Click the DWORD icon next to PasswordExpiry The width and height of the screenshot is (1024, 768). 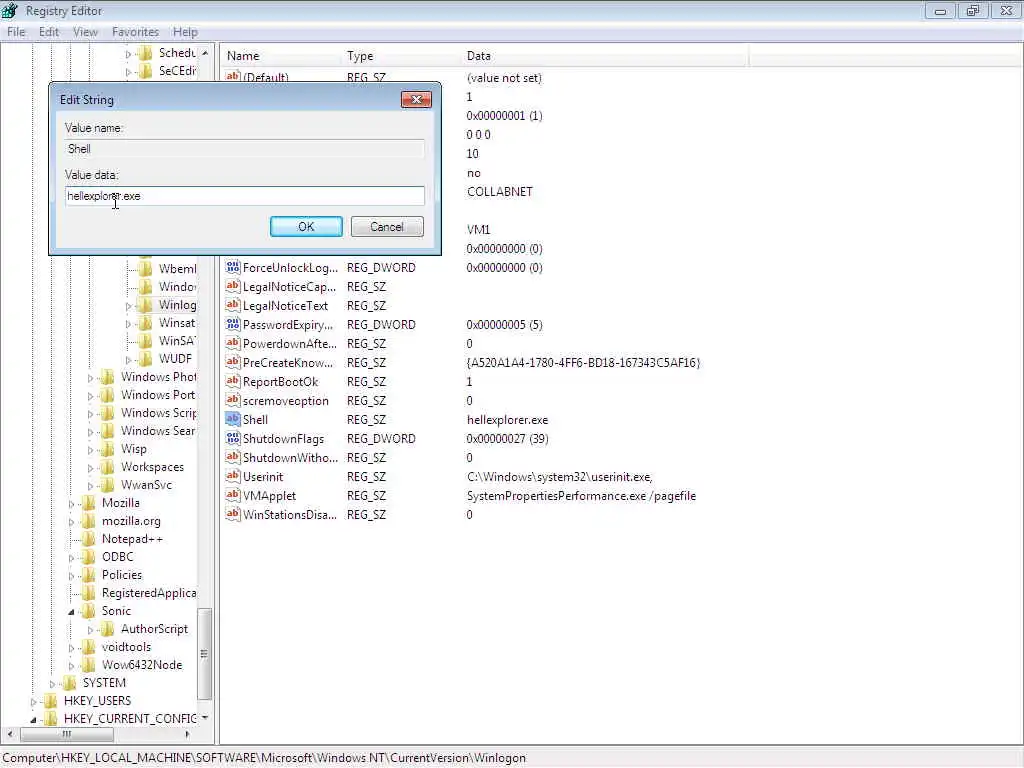click(x=232, y=324)
